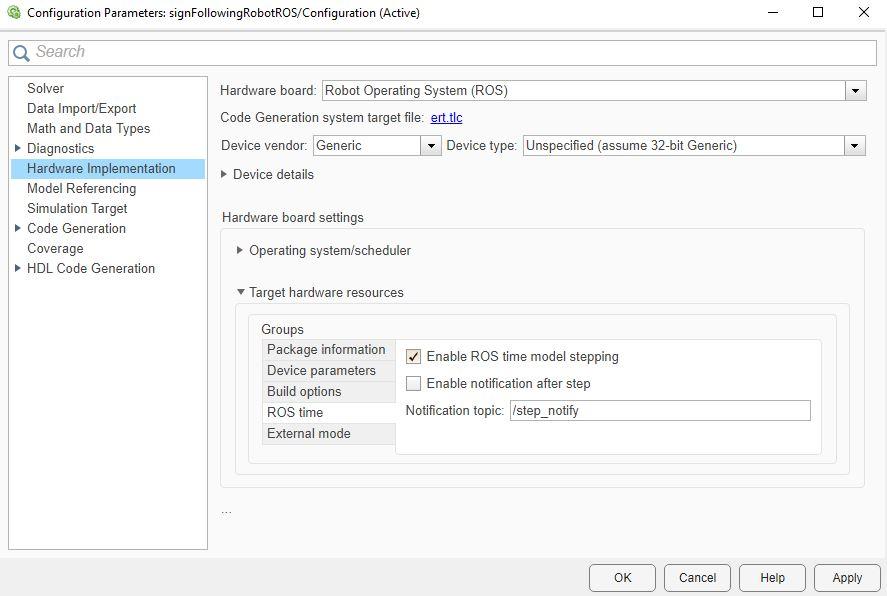Open the Hardware board dropdown
This screenshot has height=596, width=887.
tap(856, 91)
